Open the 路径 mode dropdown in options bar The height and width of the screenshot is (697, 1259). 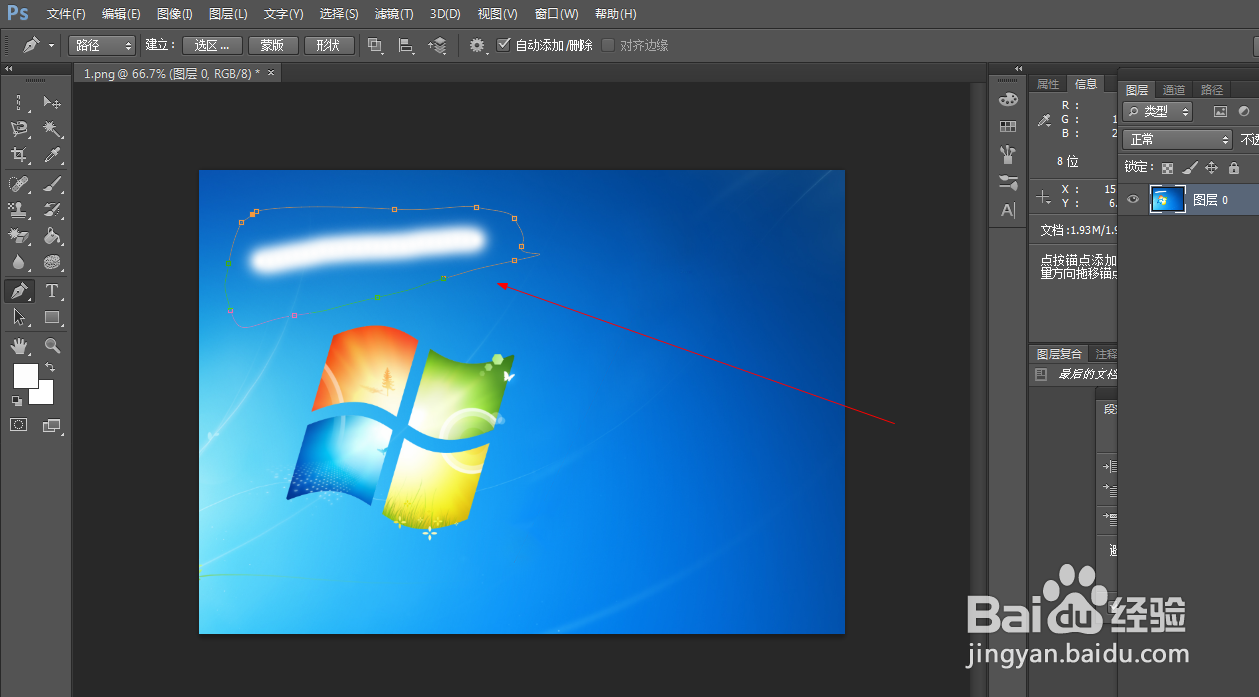(x=101, y=45)
